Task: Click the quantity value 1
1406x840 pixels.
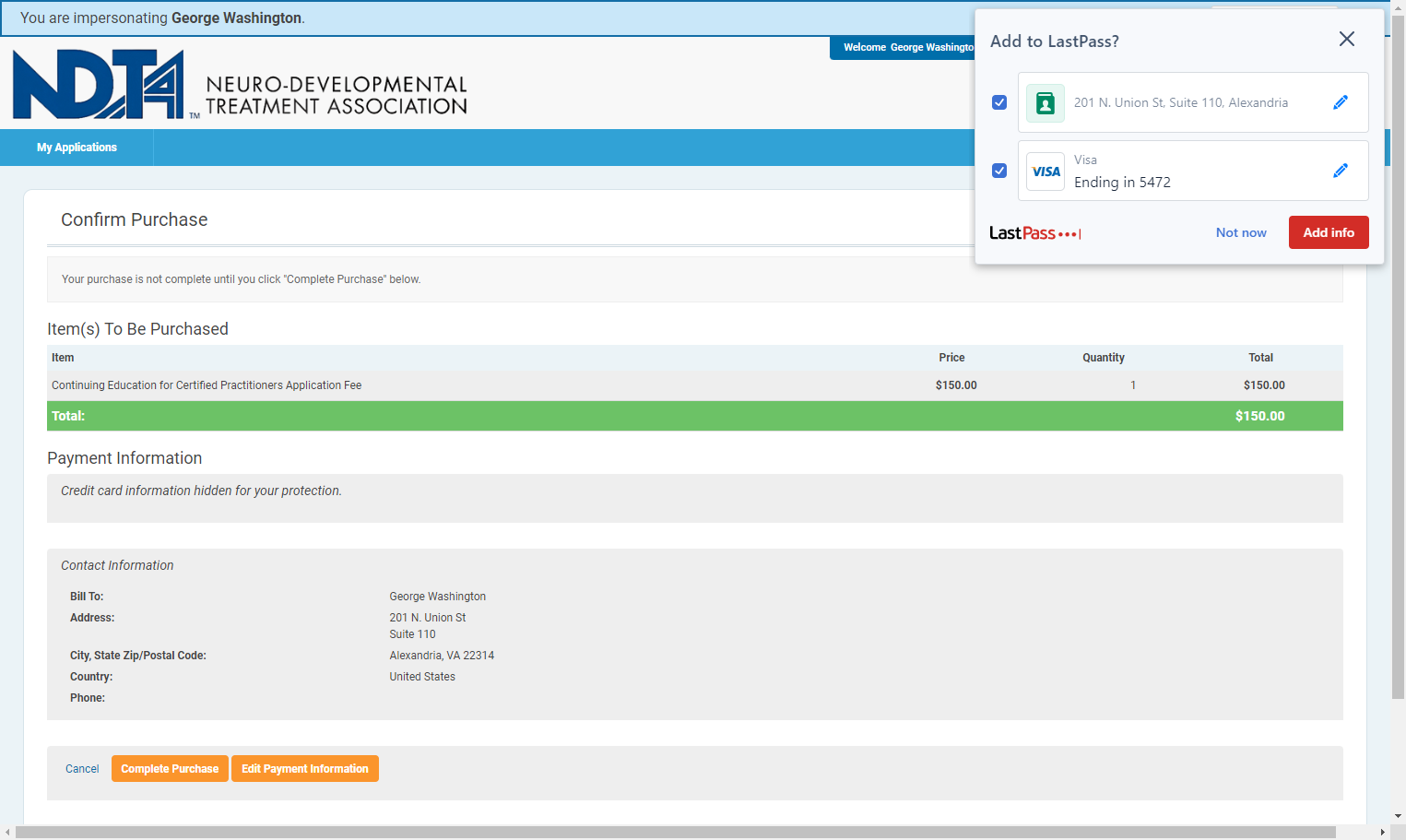Action: (x=1133, y=385)
